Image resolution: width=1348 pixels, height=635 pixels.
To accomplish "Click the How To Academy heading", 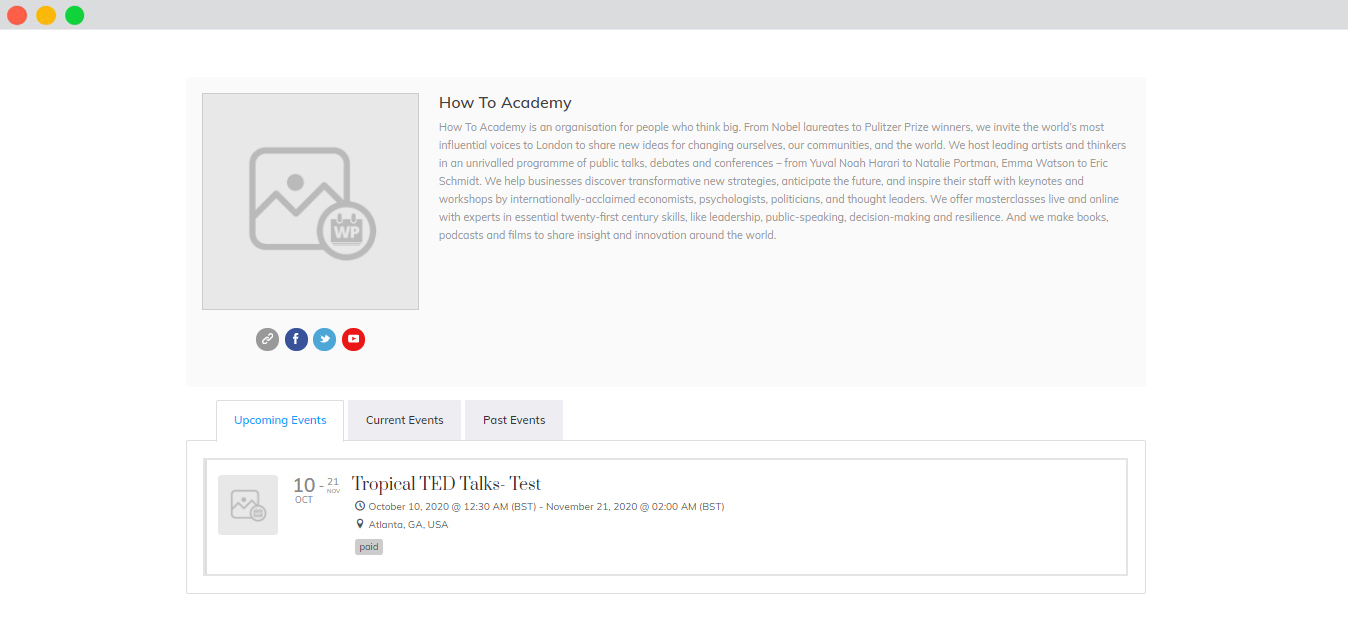I will coord(505,103).
